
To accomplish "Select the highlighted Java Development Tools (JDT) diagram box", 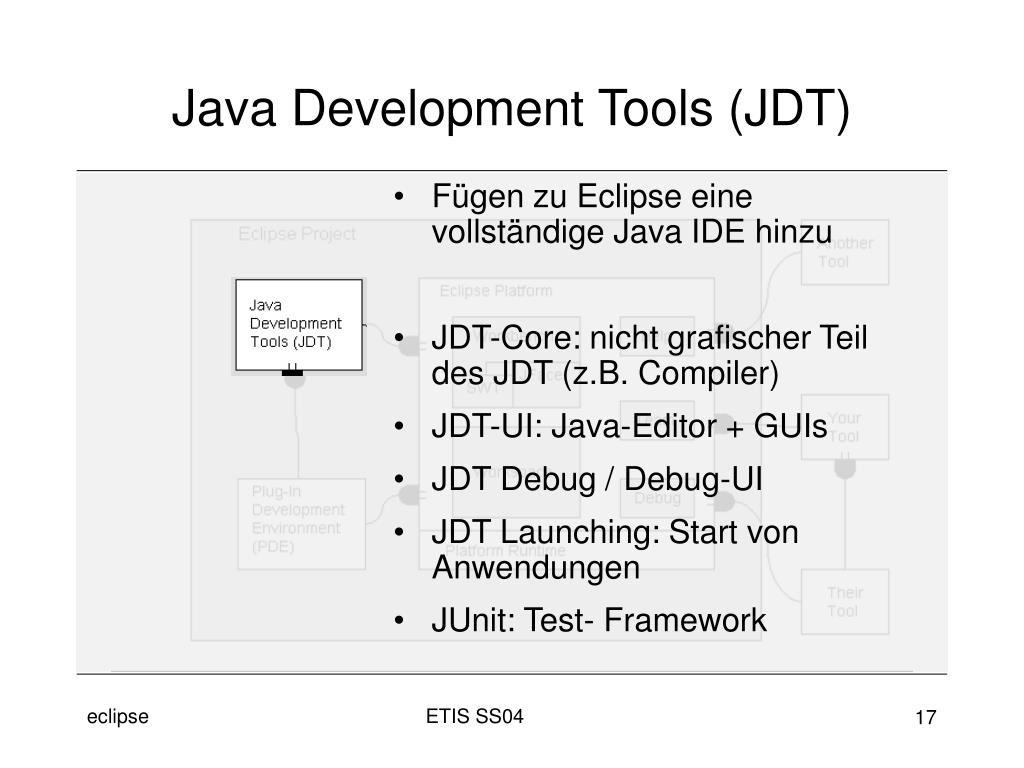I will pyautogui.click(x=298, y=325).
